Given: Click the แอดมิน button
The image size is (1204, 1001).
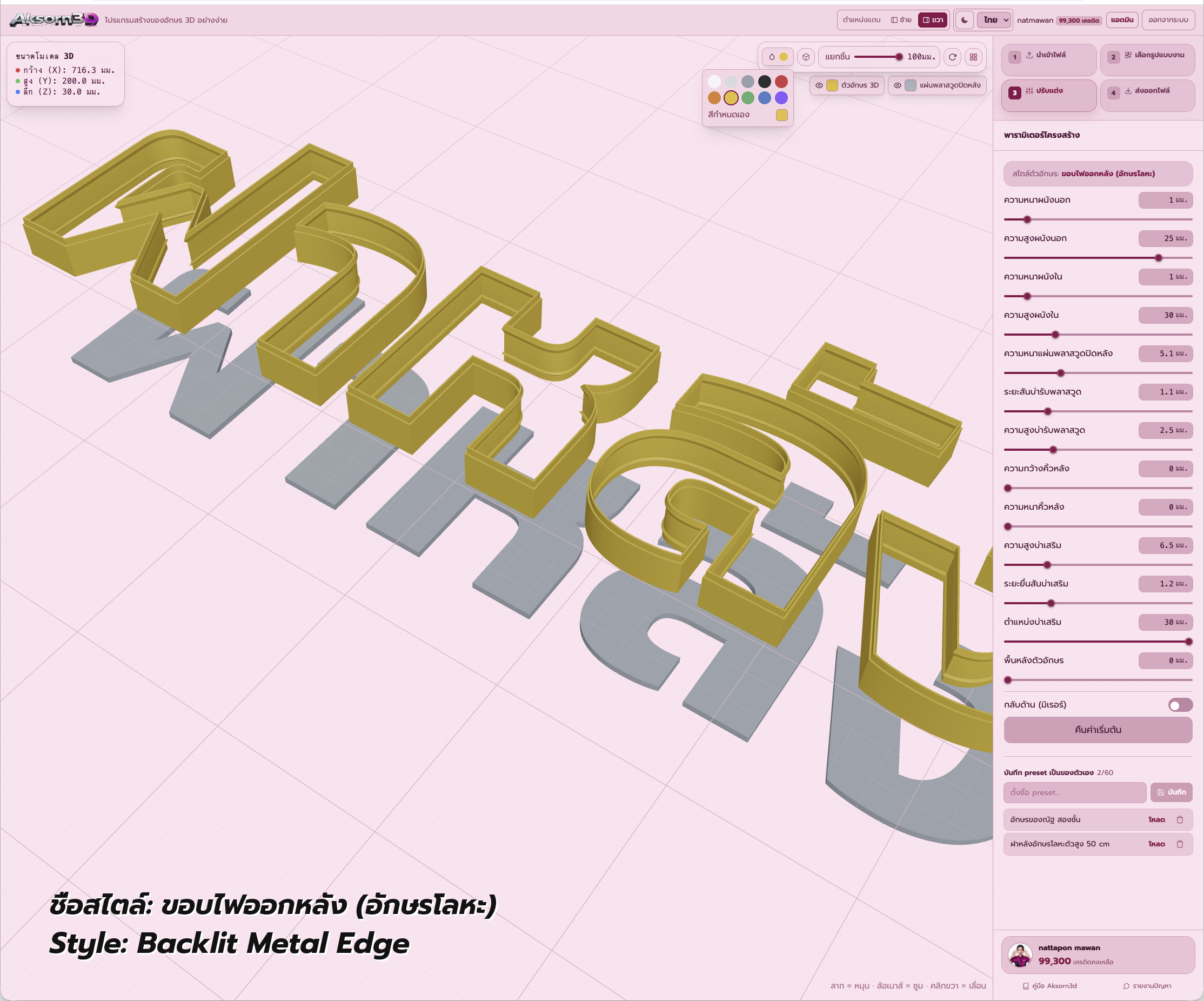Looking at the screenshot, I should [x=1122, y=20].
